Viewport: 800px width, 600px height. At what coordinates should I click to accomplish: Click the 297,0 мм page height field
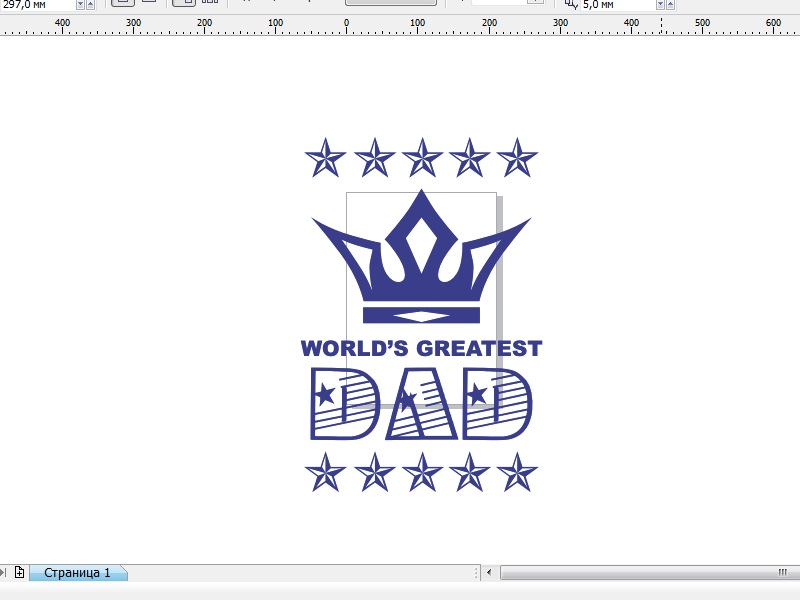(x=38, y=5)
